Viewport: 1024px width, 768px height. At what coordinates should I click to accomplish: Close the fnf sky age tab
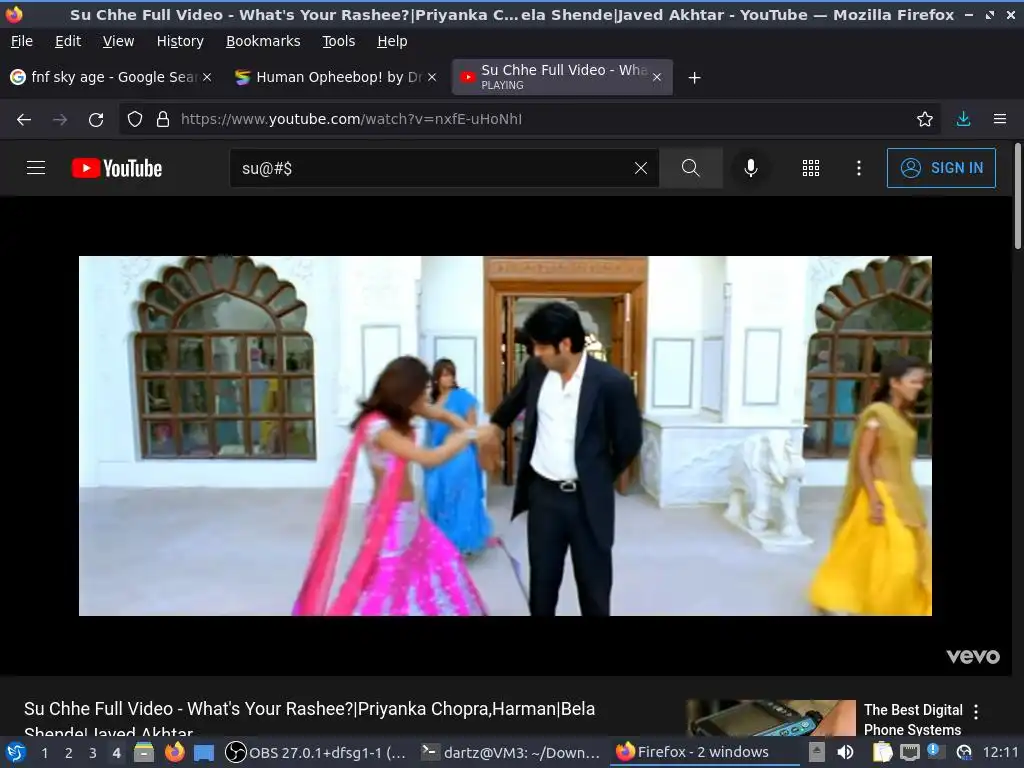207,77
